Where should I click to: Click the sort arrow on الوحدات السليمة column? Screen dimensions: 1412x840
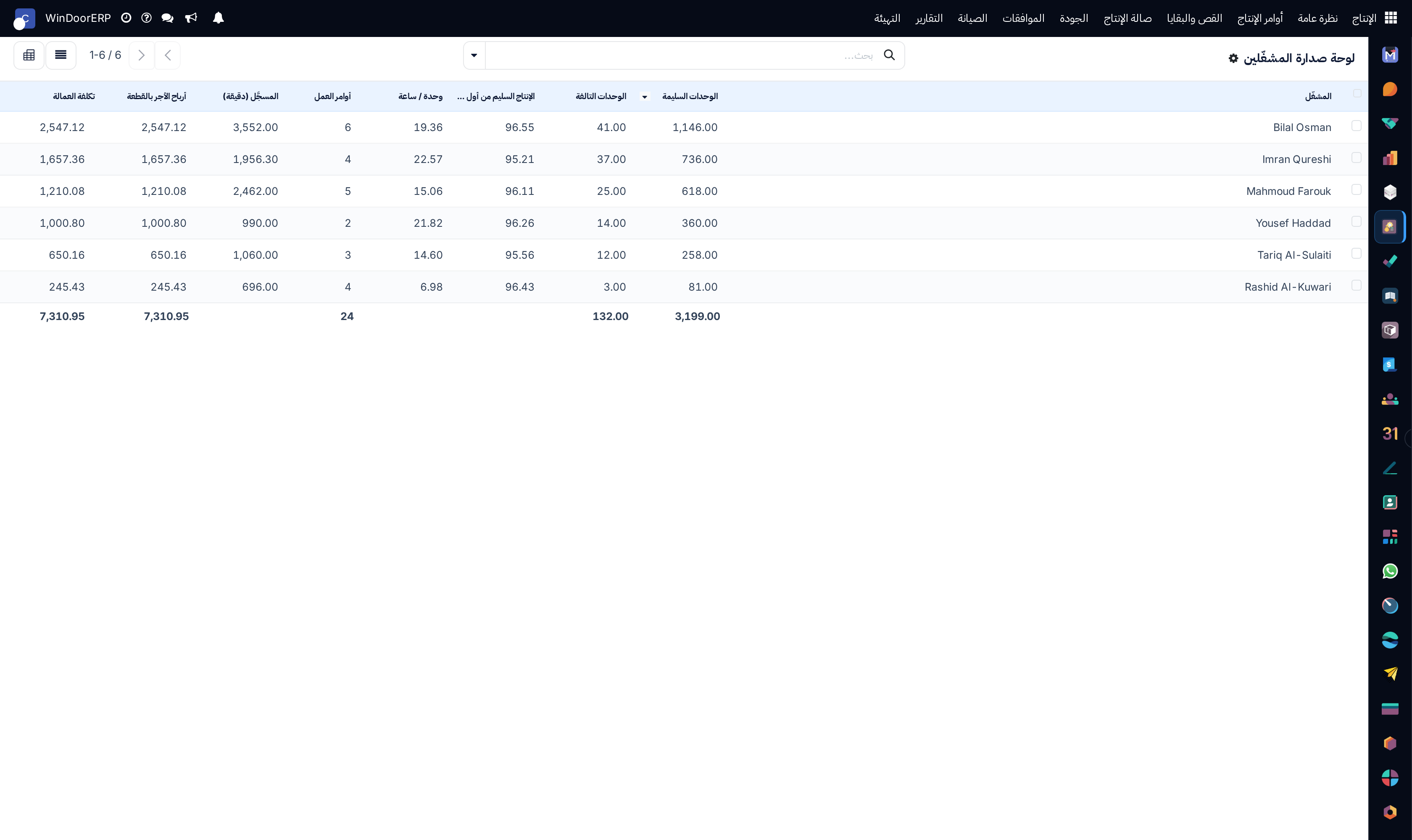point(645,97)
